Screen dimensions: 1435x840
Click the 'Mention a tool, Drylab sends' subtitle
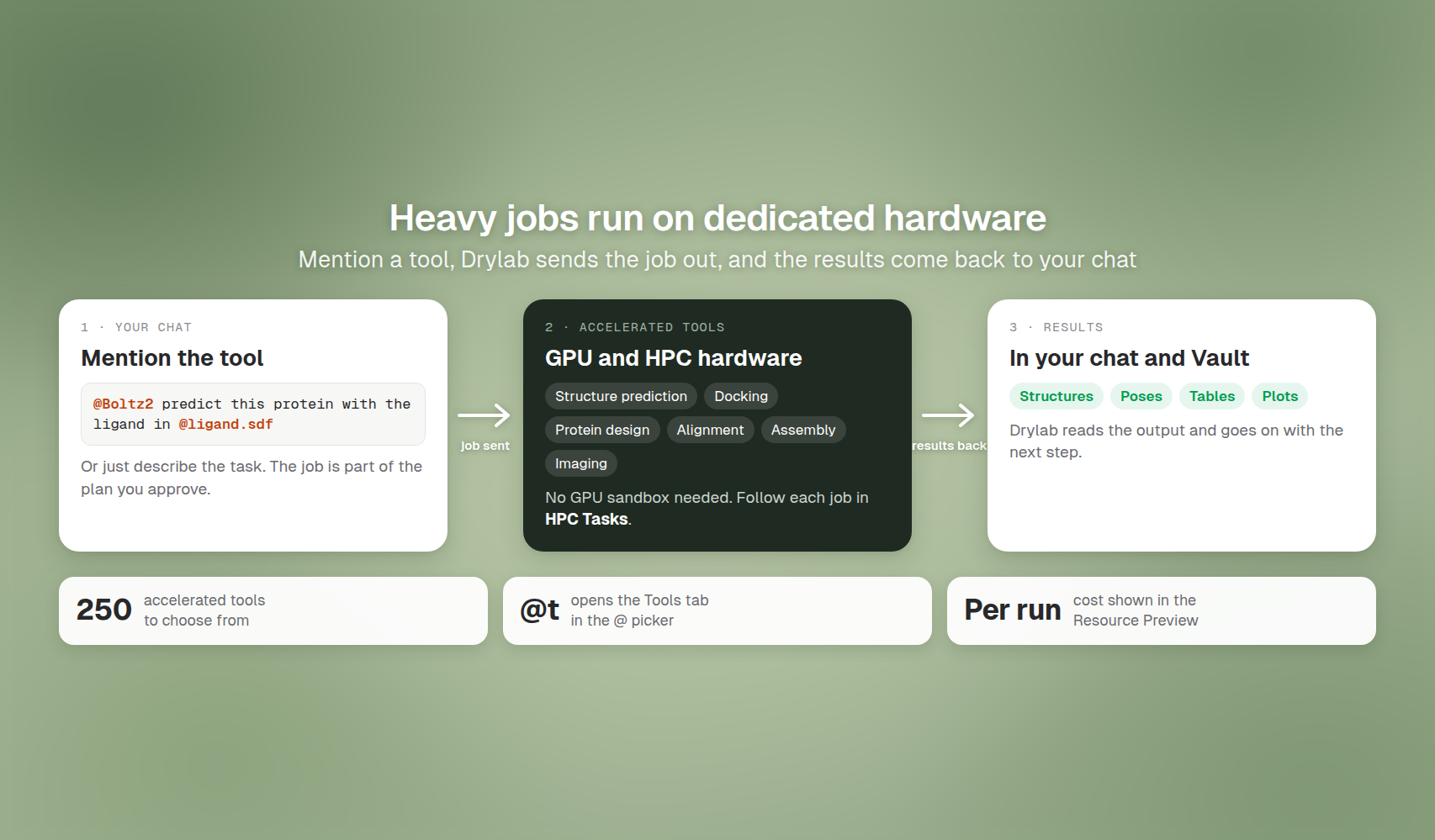tap(717, 260)
